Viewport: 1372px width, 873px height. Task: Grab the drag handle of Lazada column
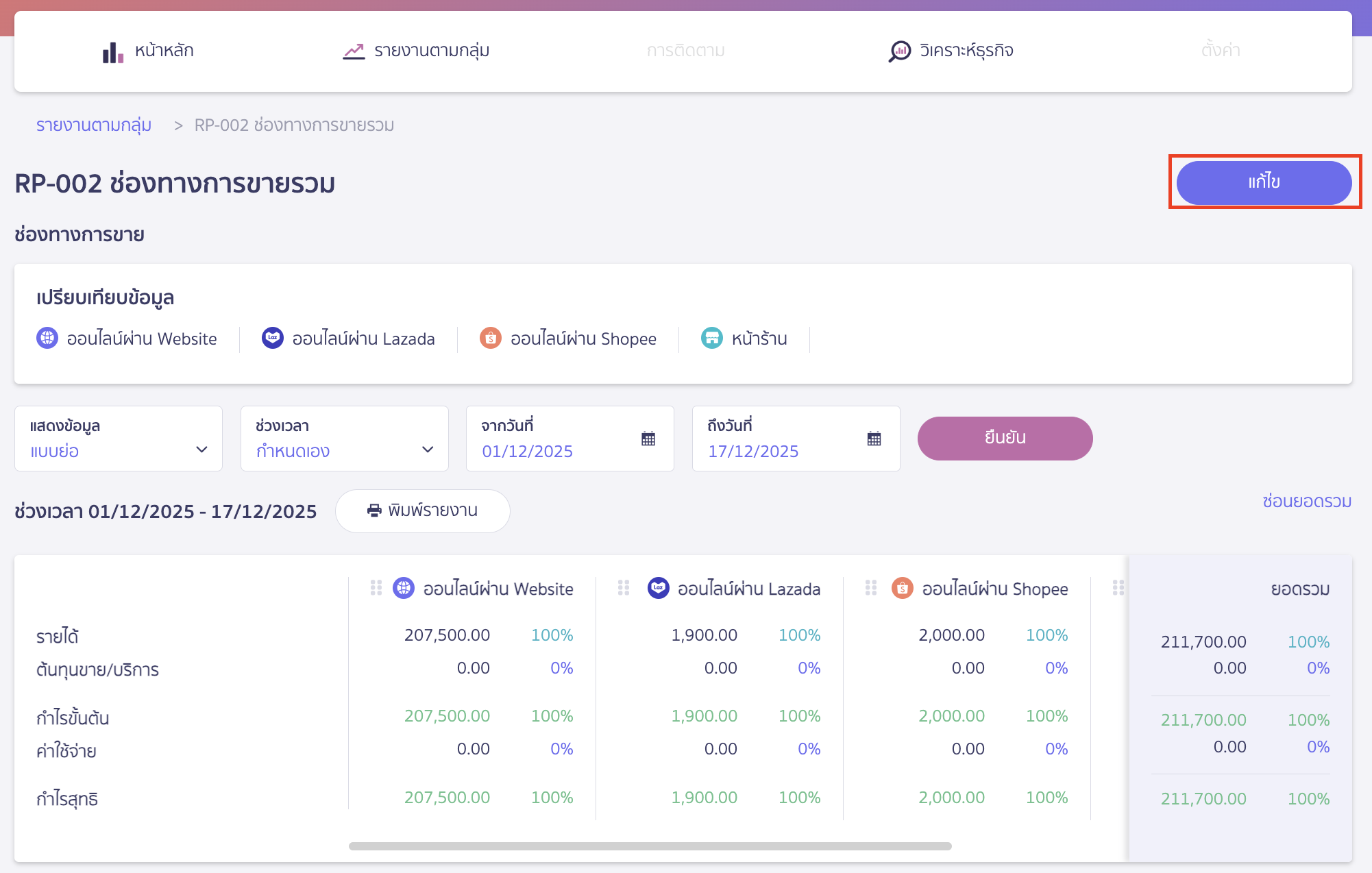[624, 588]
